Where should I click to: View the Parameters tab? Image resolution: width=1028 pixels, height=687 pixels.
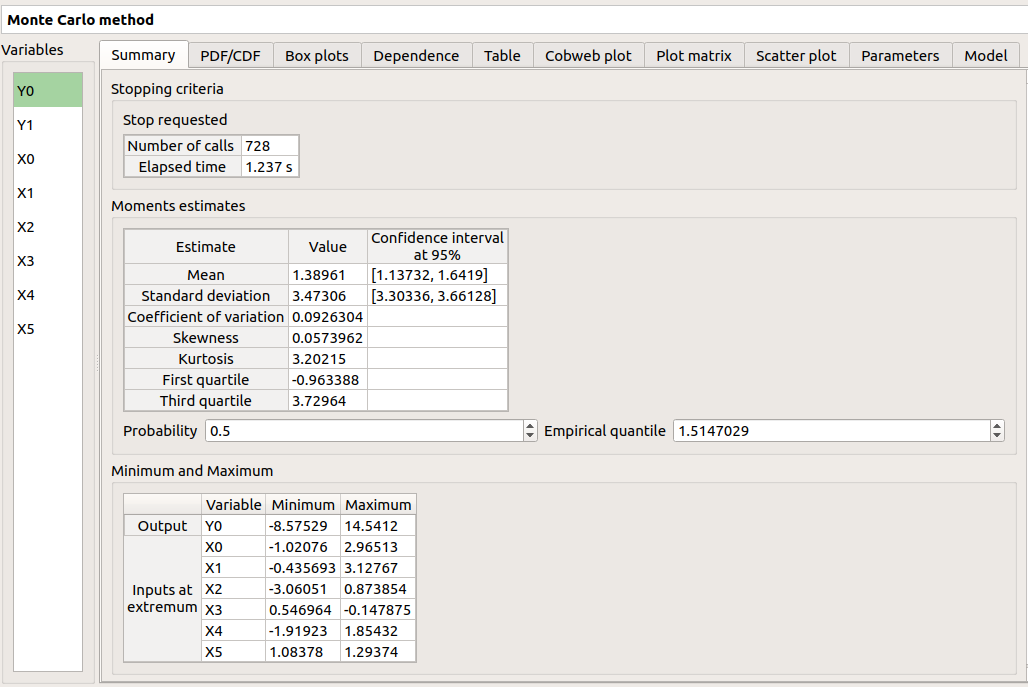pyautogui.click(x=900, y=56)
